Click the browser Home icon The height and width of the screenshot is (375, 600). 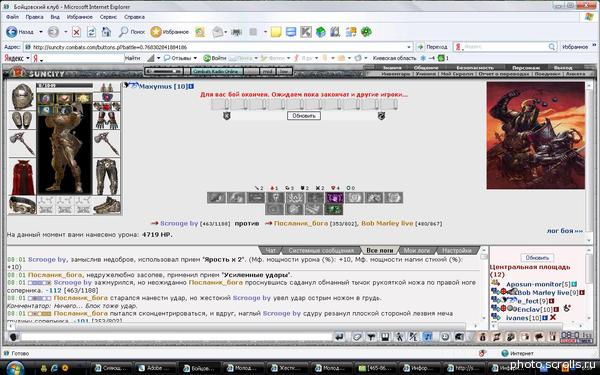[x=106, y=32]
